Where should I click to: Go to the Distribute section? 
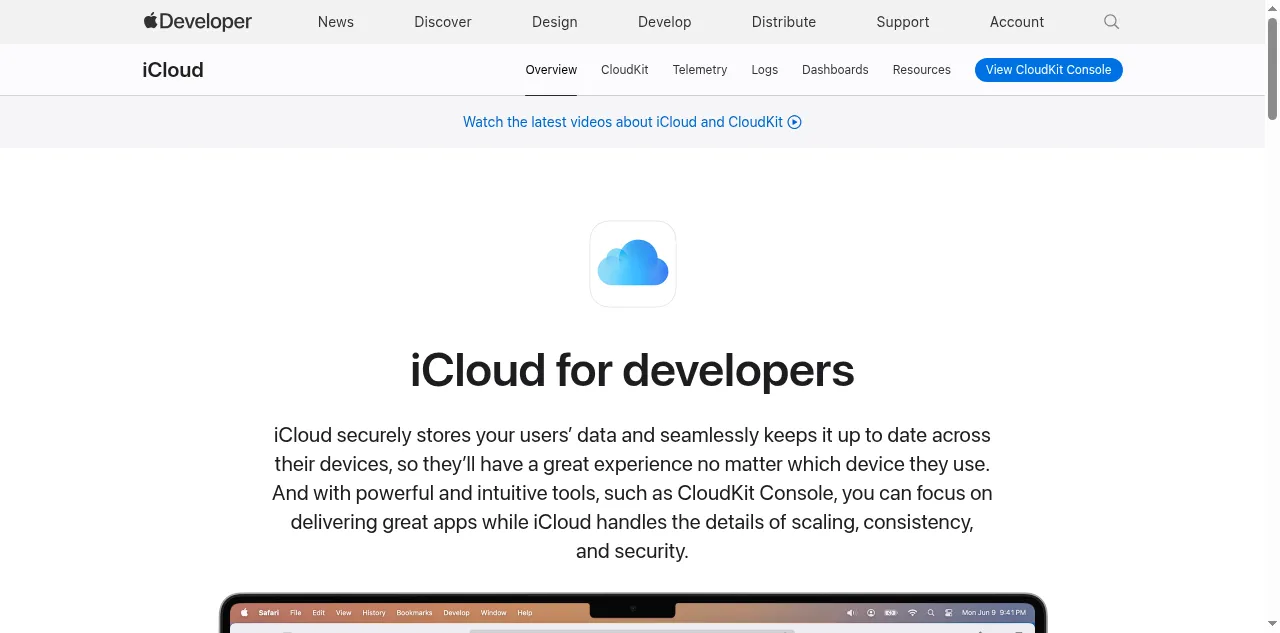pos(784,22)
